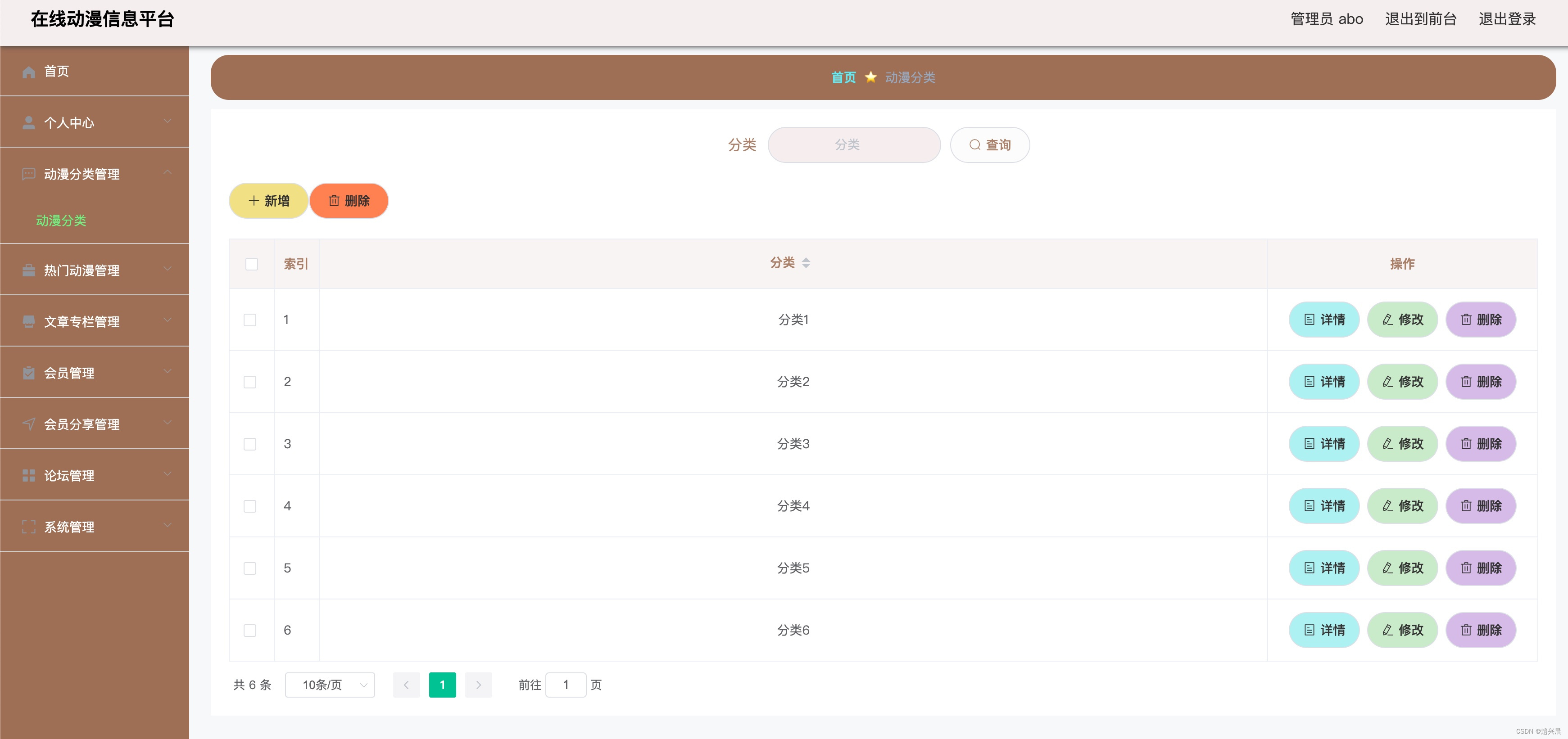Toggle the select-all checkbox in table header

click(251, 264)
